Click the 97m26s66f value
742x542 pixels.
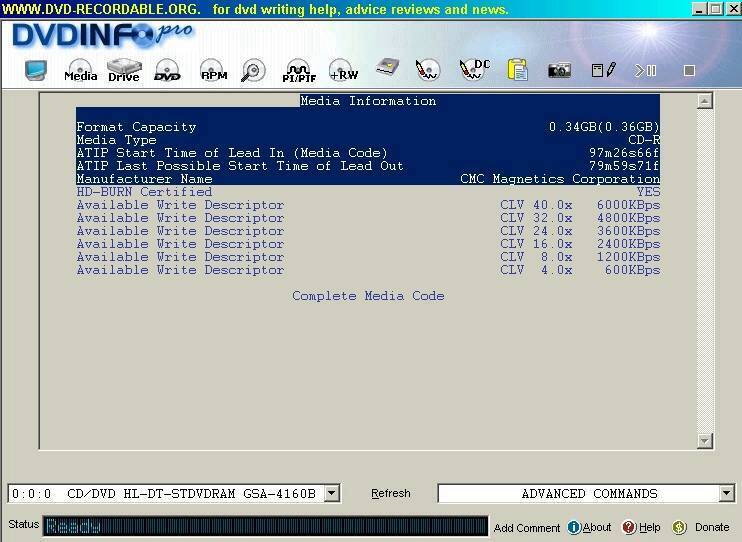[624, 153]
